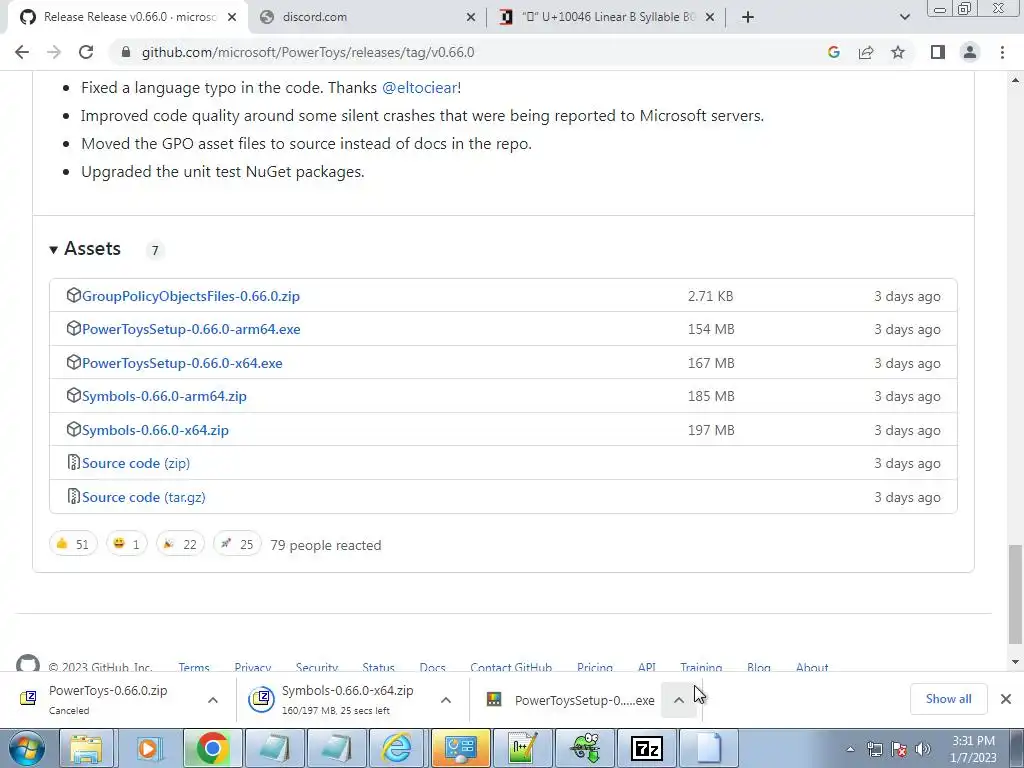1024x768 pixels.
Task: Open the tab search dropdown arrow
Action: (904, 17)
